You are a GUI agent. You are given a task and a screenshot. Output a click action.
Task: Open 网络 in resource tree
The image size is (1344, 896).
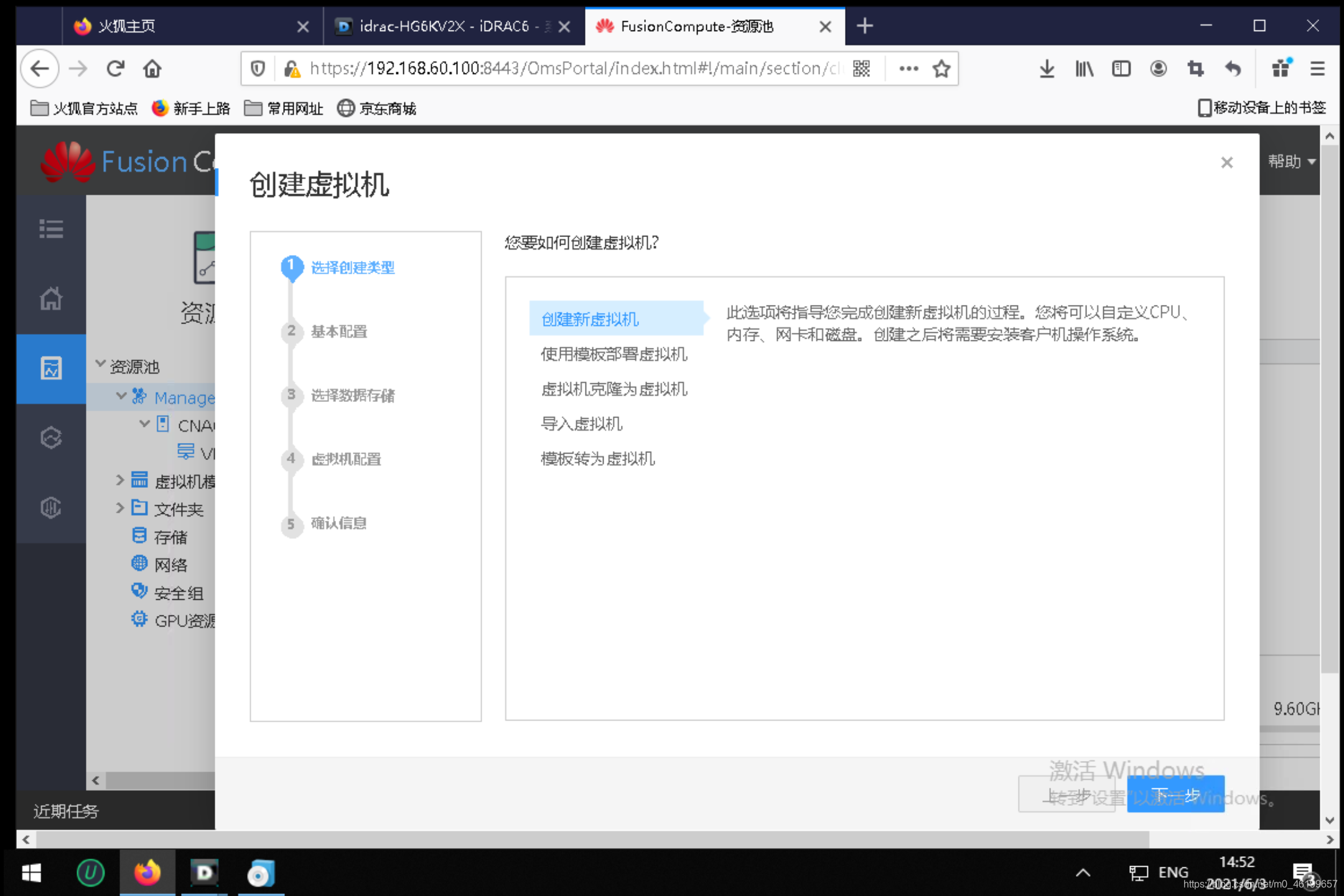click(159, 564)
